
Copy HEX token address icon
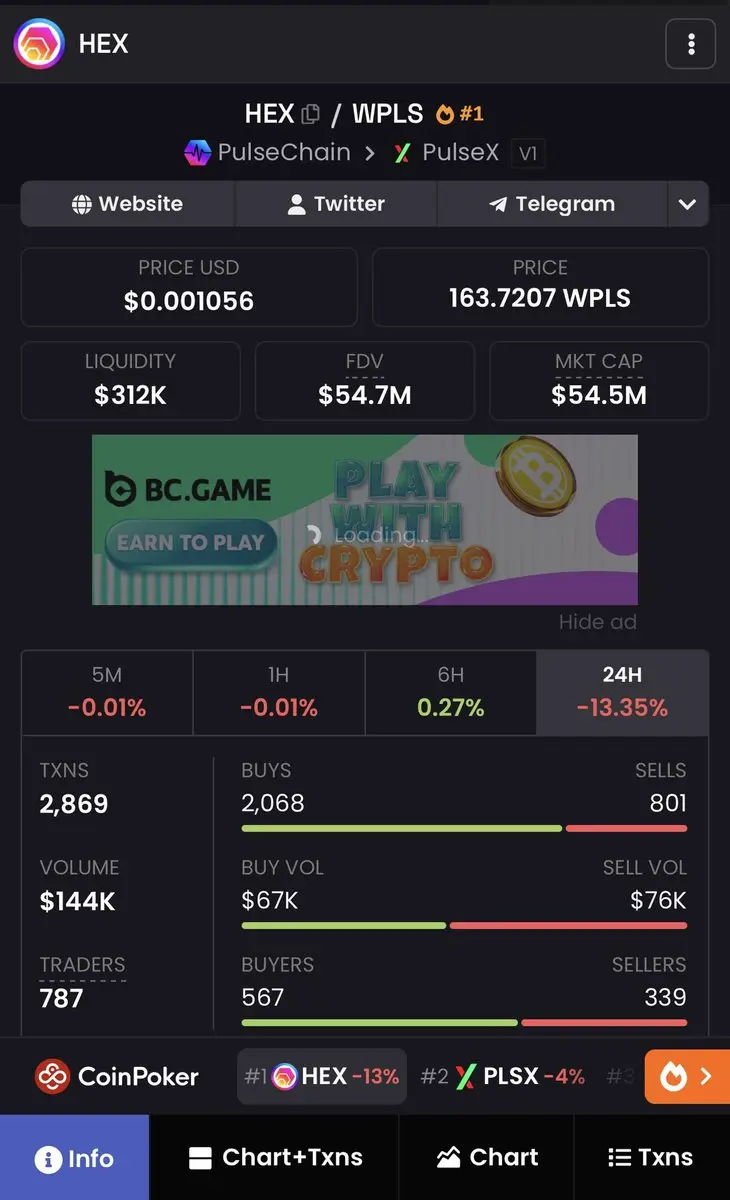coord(310,114)
